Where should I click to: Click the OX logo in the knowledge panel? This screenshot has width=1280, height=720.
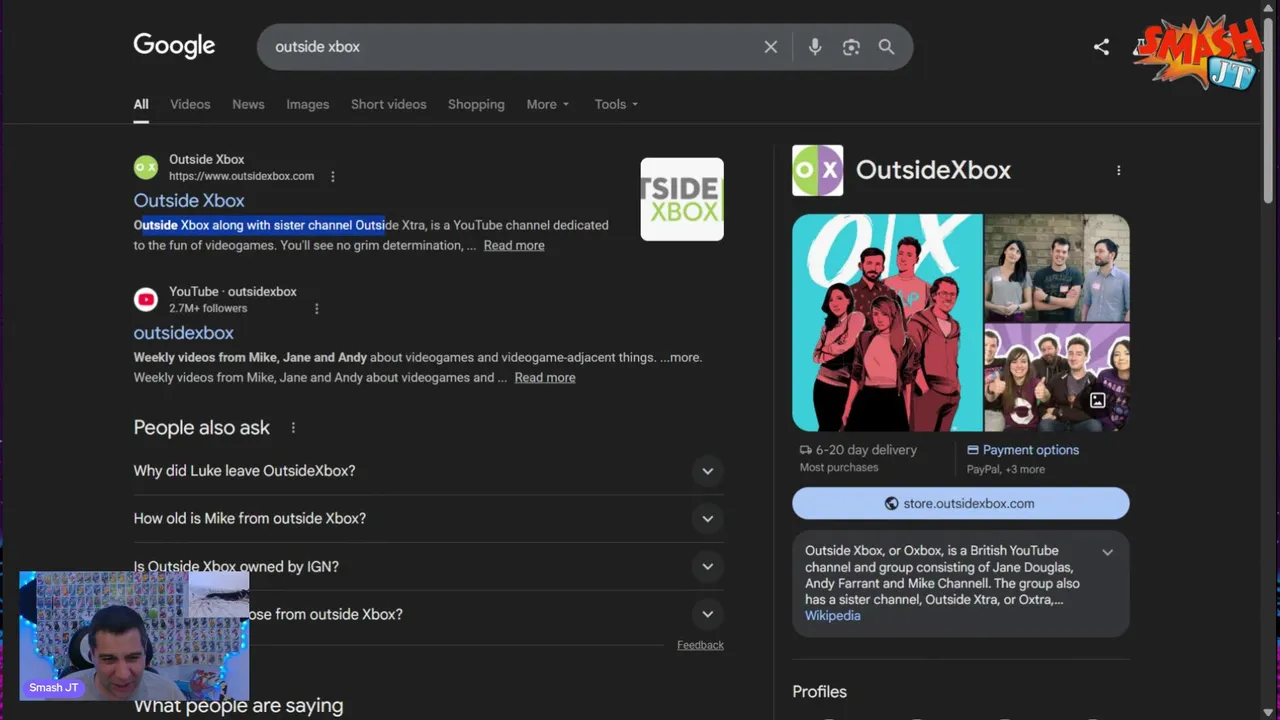(x=818, y=170)
